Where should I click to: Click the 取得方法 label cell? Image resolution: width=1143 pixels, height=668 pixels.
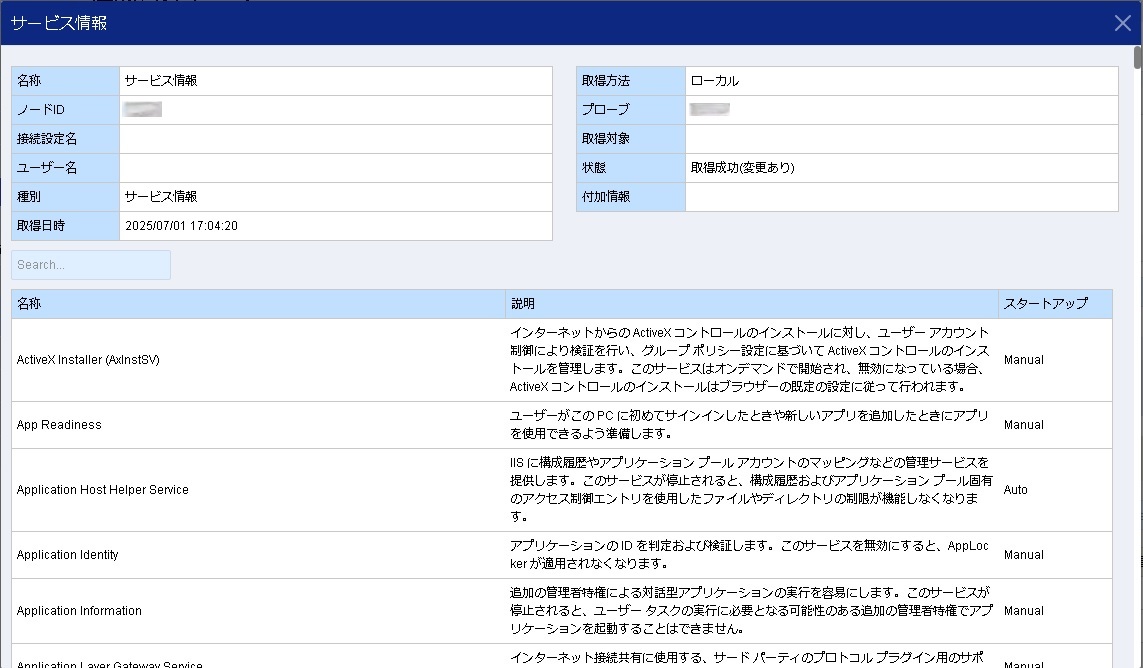(631, 81)
